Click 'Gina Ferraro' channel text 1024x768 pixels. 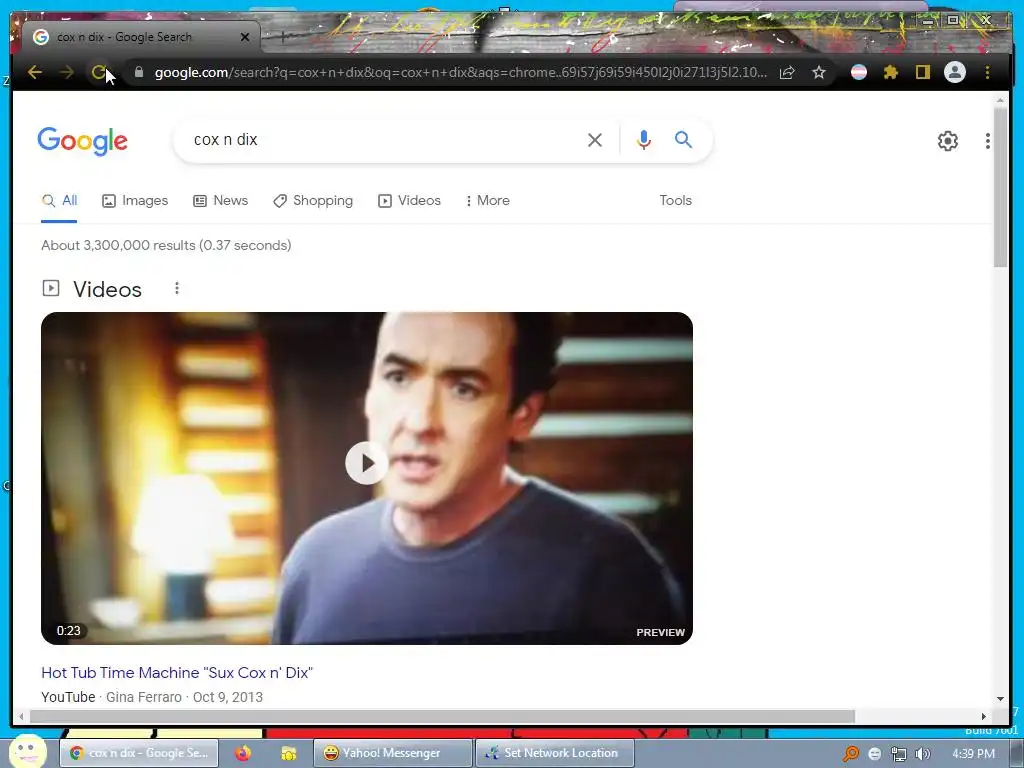(x=144, y=697)
